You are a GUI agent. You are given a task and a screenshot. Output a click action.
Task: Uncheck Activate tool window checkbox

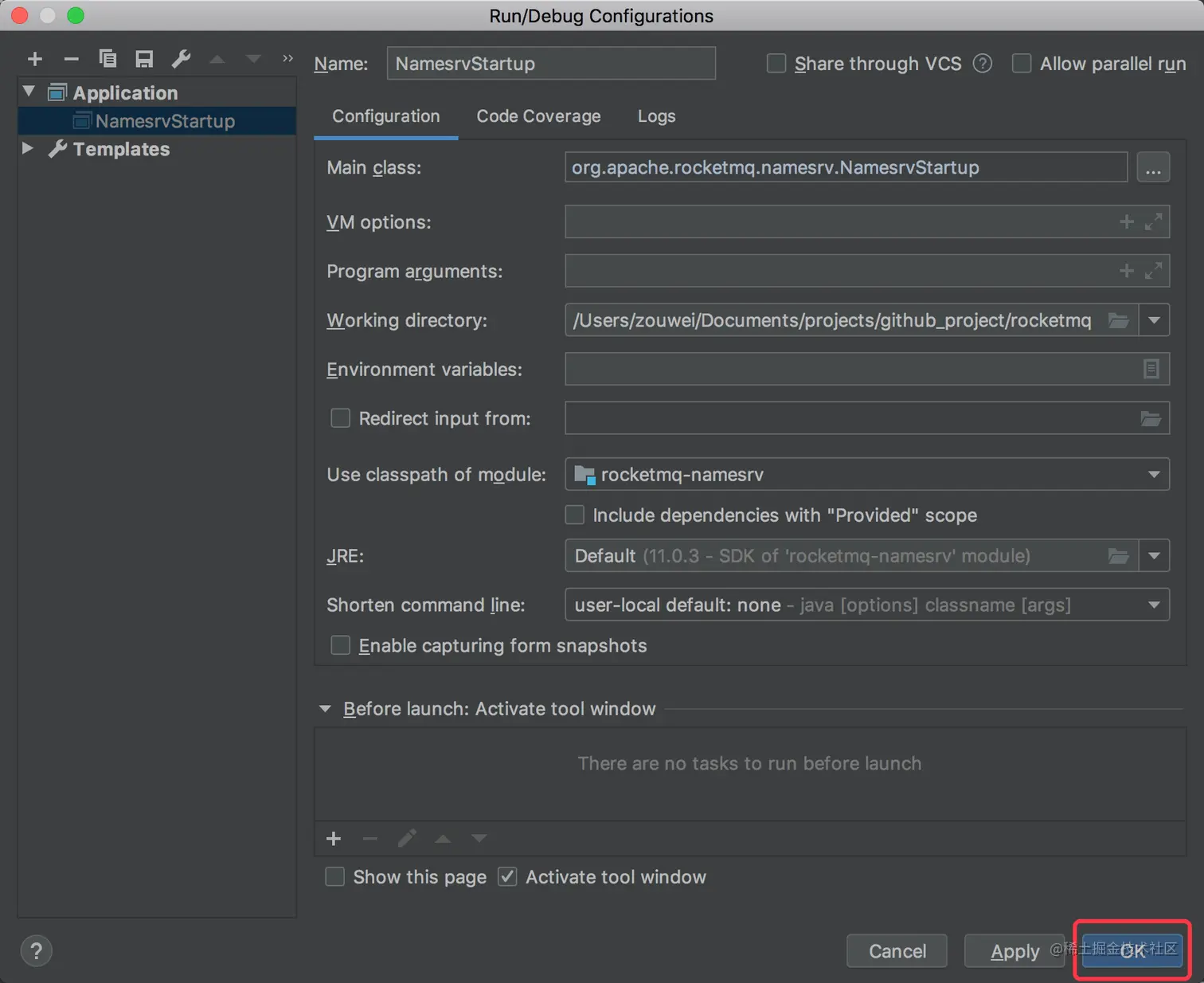[507, 877]
